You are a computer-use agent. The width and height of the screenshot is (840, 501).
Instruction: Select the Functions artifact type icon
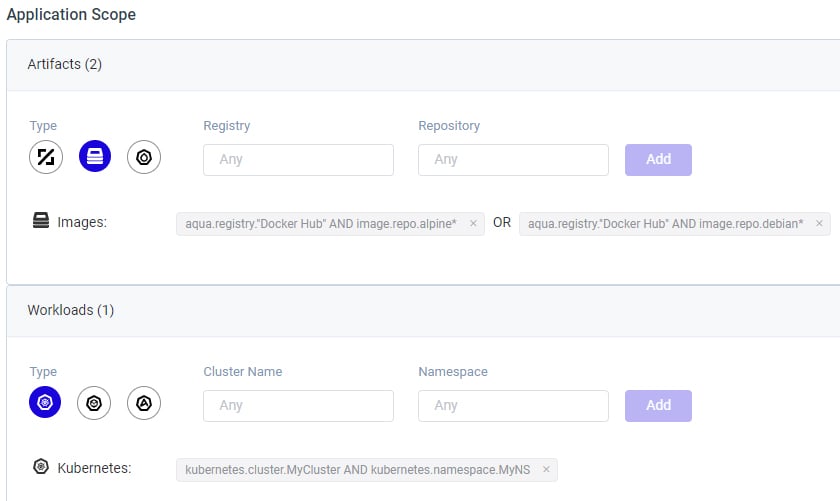pos(144,157)
